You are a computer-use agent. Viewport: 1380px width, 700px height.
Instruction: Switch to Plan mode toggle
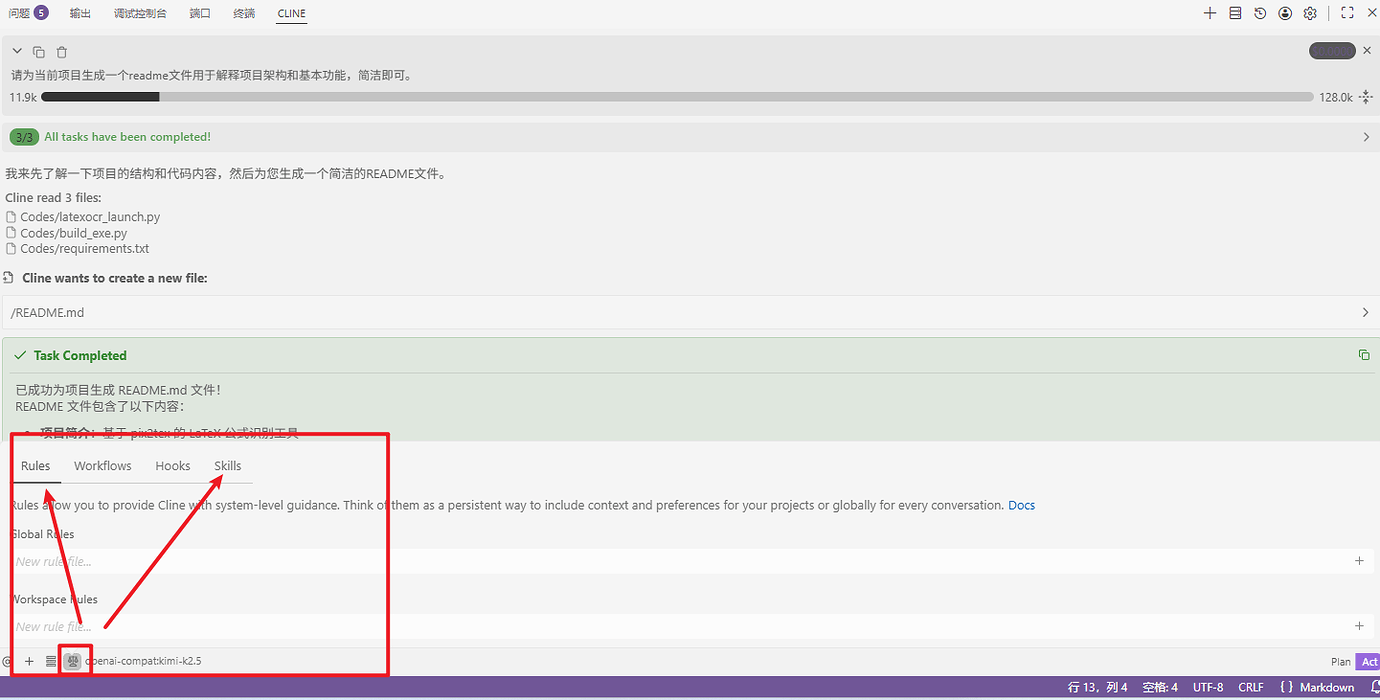1341,662
